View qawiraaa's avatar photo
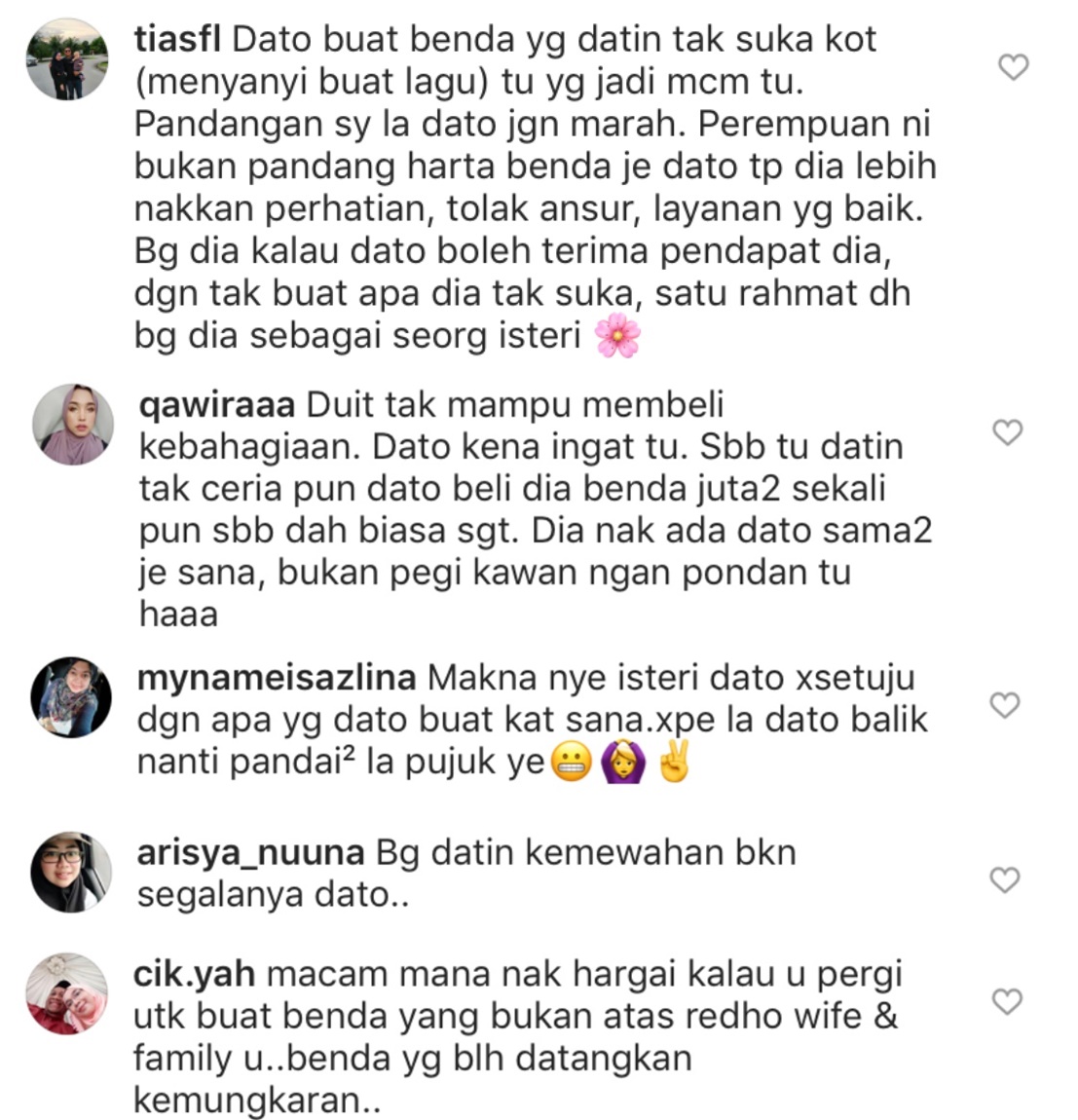Screen dimensions: 1078x1120 [73, 425]
